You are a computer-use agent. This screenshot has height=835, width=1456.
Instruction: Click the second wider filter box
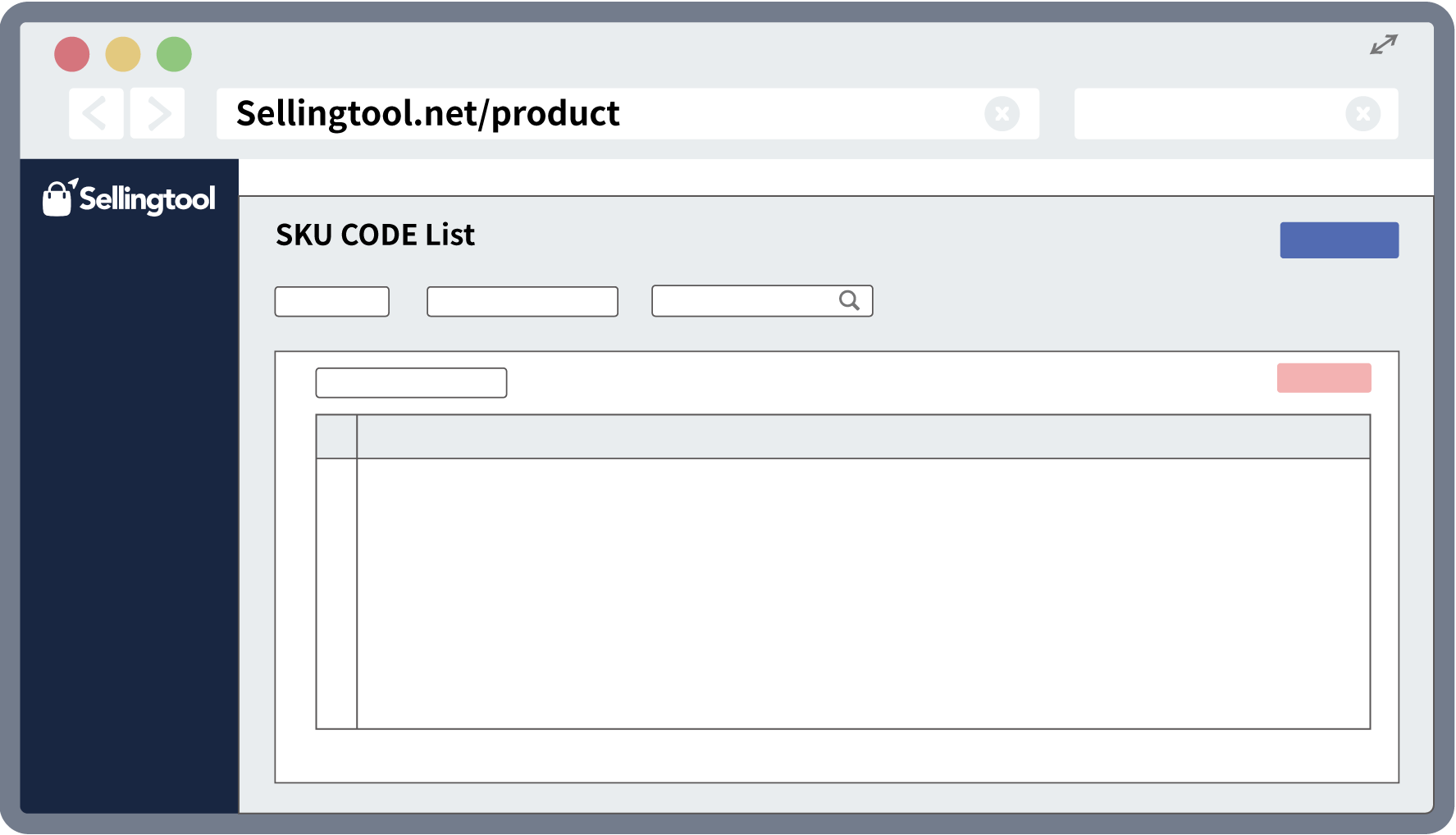click(x=522, y=301)
